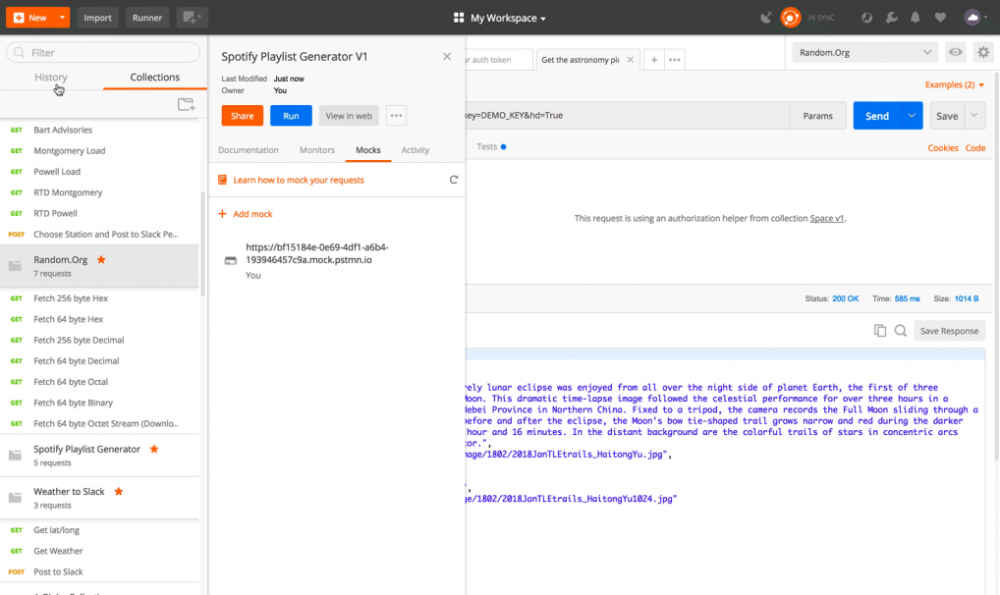Open the Save dropdown arrow

pyautogui.click(x=974, y=115)
